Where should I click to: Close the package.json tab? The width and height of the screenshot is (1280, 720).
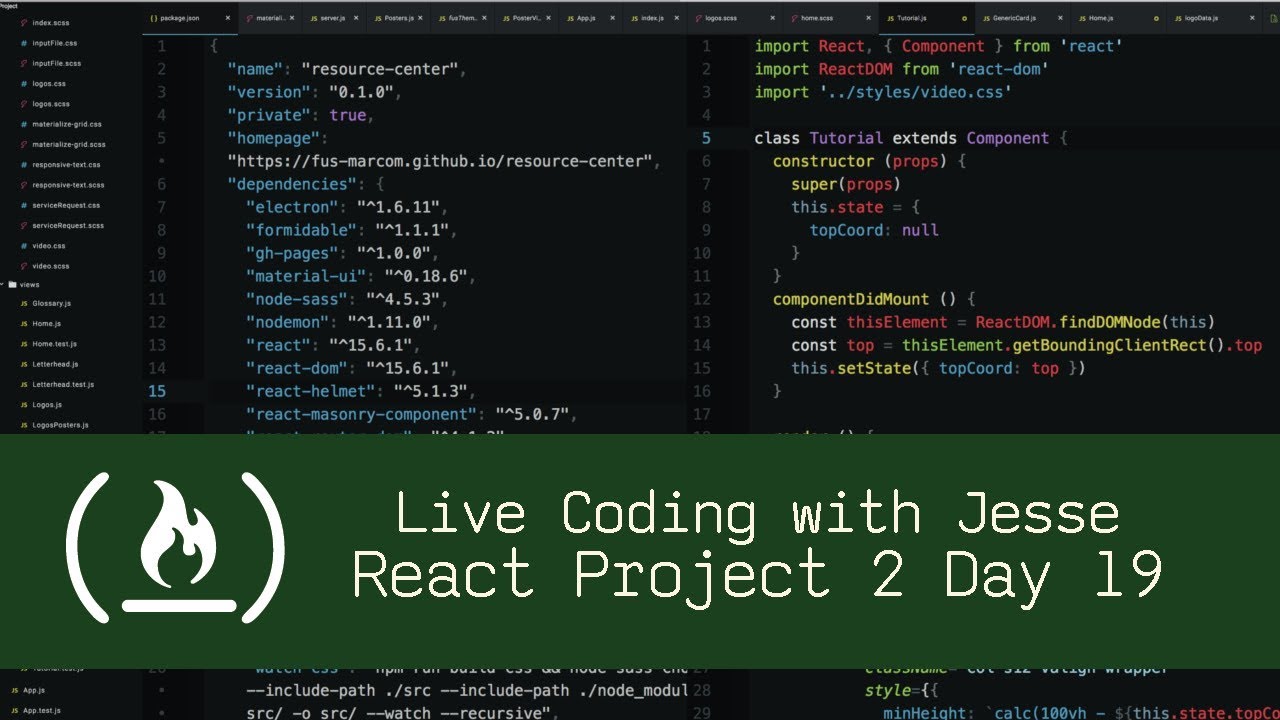coord(228,18)
